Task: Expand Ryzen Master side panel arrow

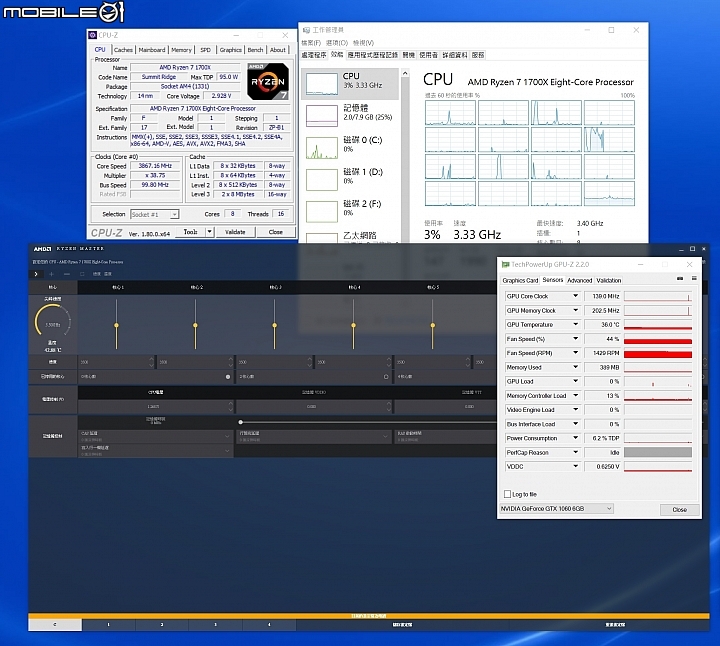Action: [x=36, y=274]
